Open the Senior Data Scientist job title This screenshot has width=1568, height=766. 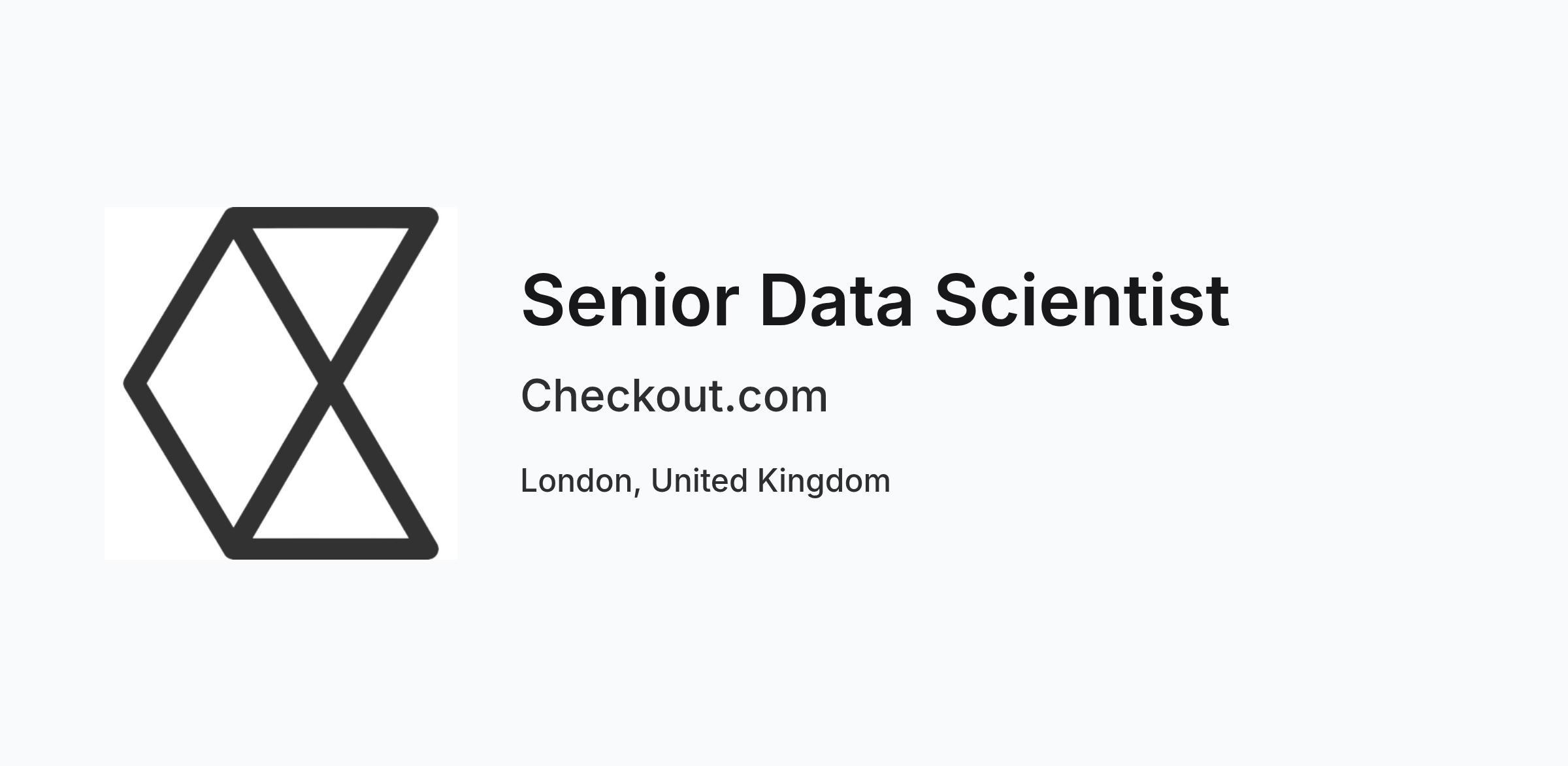(x=875, y=300)
